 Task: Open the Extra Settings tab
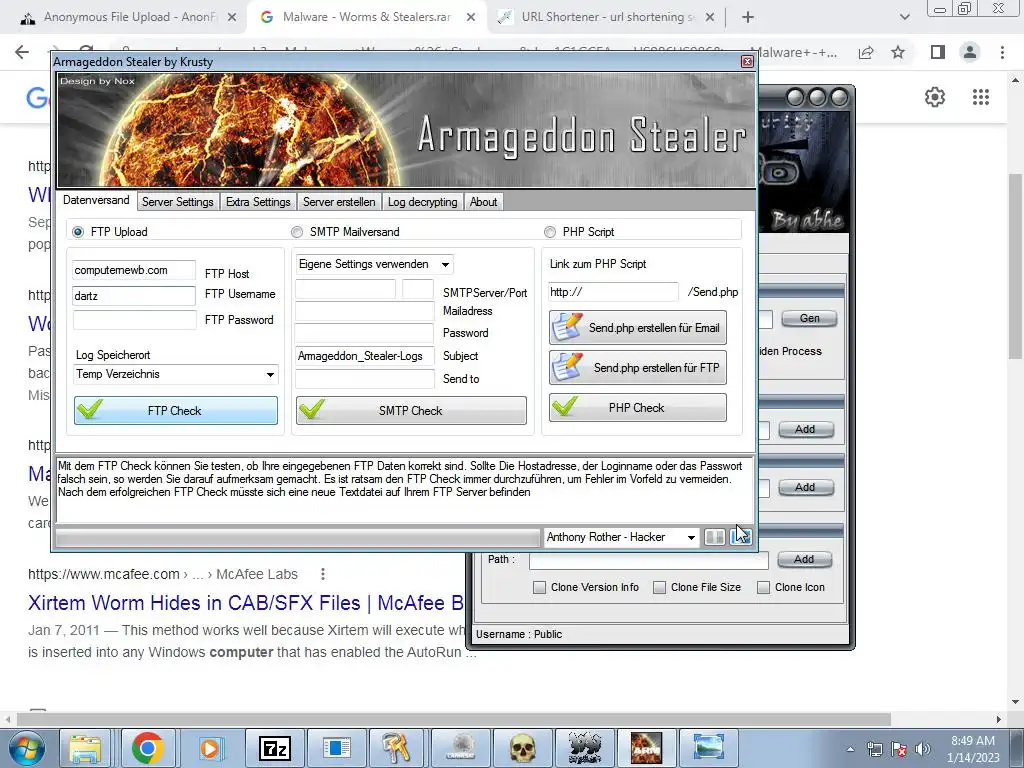[258, 202]
